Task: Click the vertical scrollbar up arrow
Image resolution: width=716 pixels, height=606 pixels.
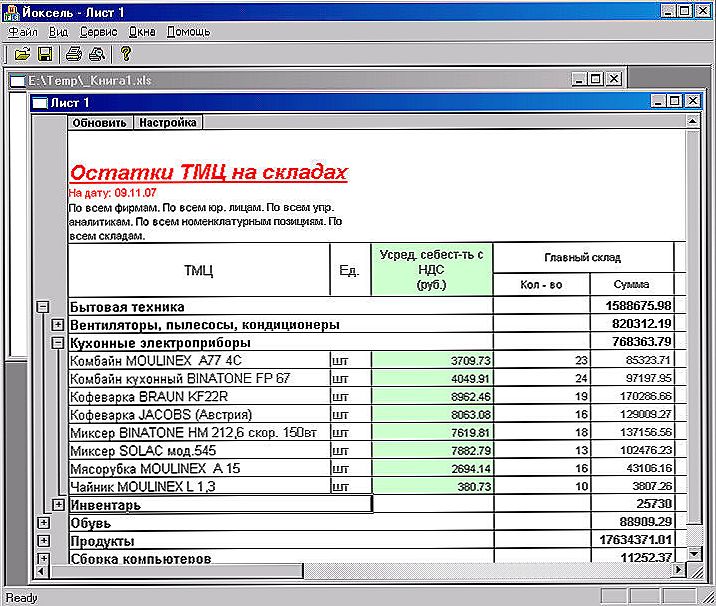Action: coord(692,121)
